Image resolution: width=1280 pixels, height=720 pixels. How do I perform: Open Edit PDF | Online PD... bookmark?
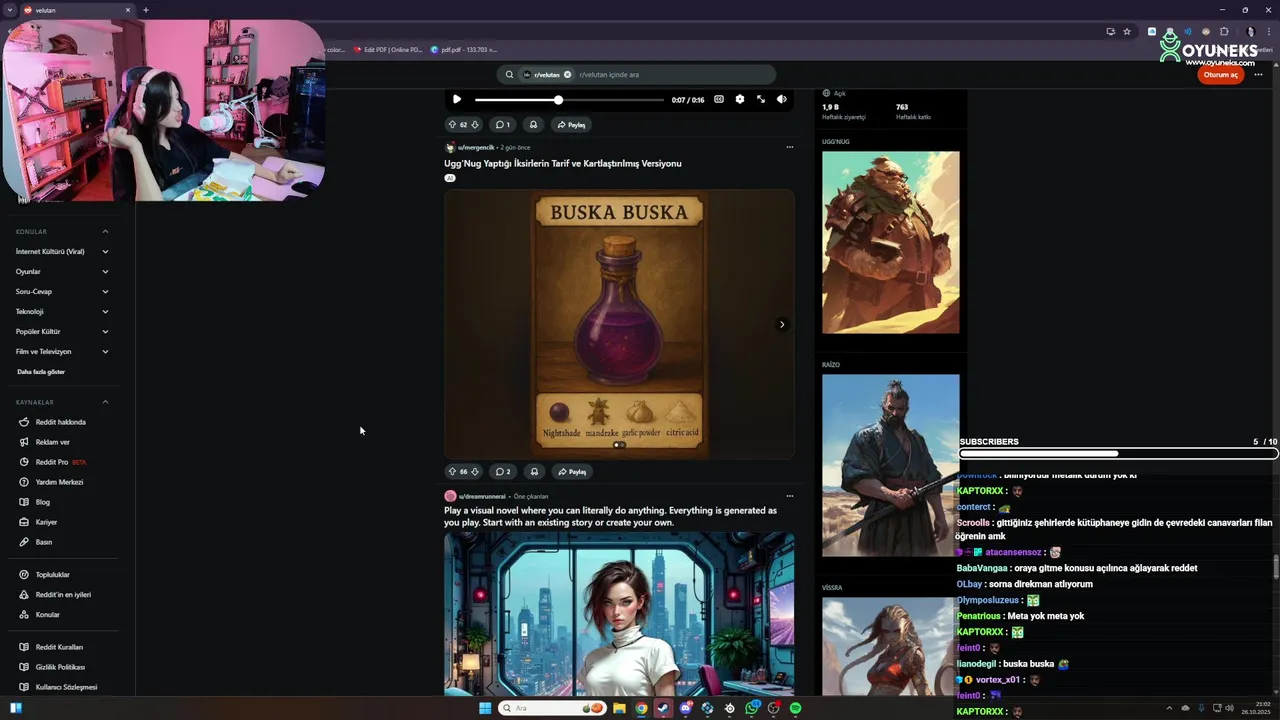click(388, 49)
